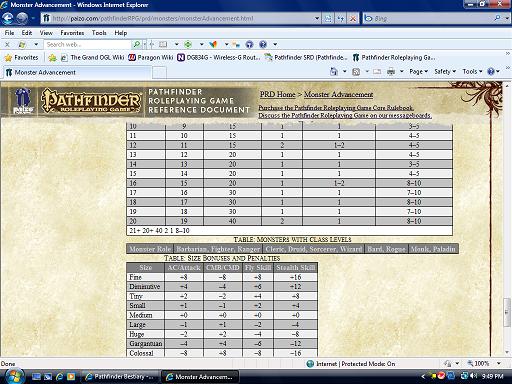Open a new blank tab
Viewport: 512px width, 384px height.
[159, 72]
